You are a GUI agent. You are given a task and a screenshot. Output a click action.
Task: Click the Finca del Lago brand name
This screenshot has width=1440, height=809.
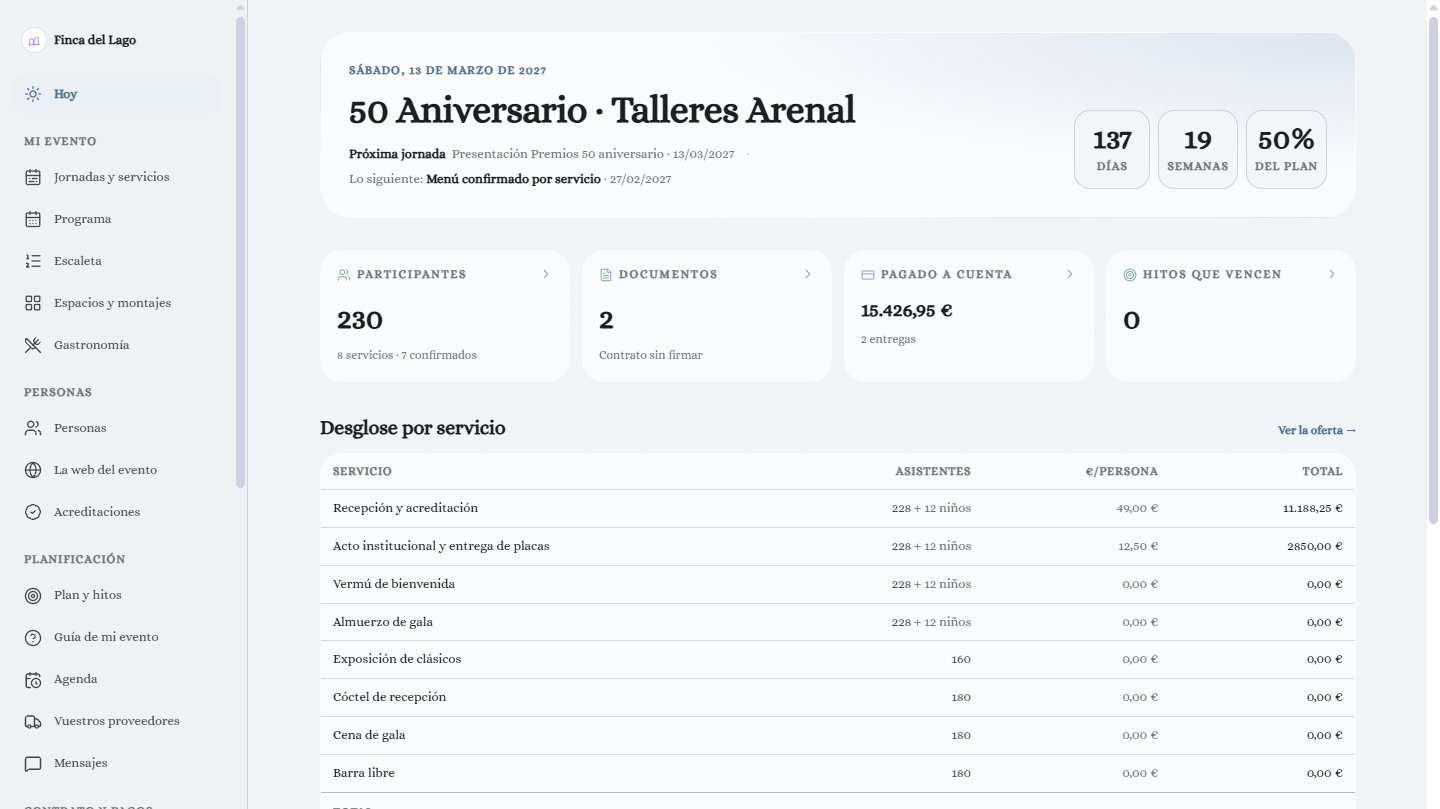click(x=95, y=40)
